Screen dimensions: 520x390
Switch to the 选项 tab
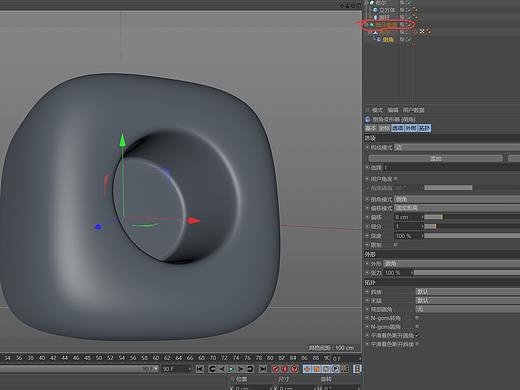(398, 128)
